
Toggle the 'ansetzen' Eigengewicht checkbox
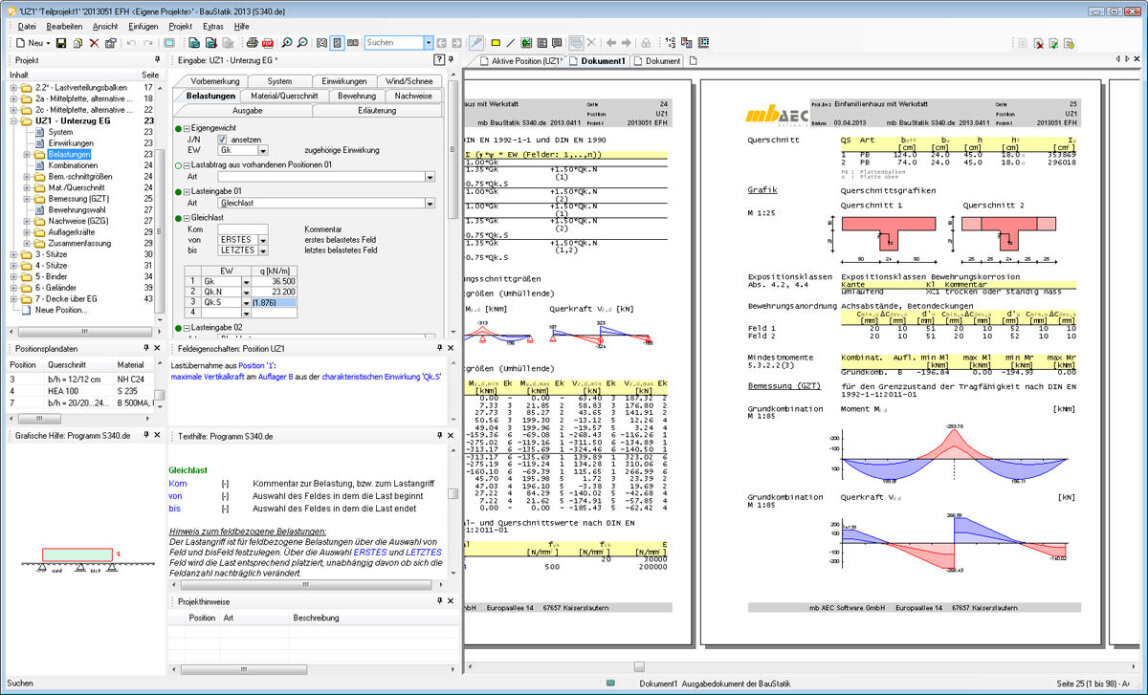point(222,139)
